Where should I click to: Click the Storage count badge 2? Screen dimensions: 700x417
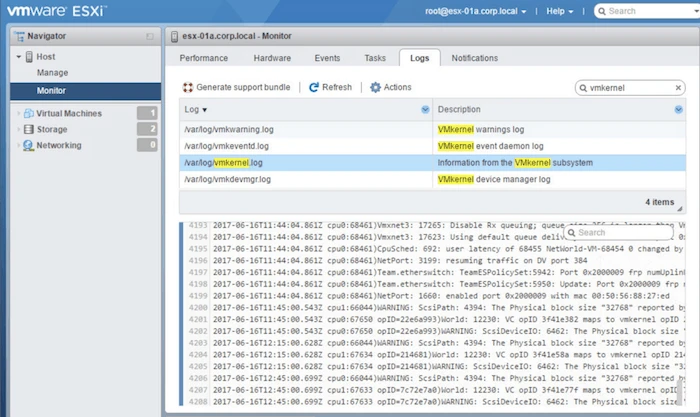(147, 129)
